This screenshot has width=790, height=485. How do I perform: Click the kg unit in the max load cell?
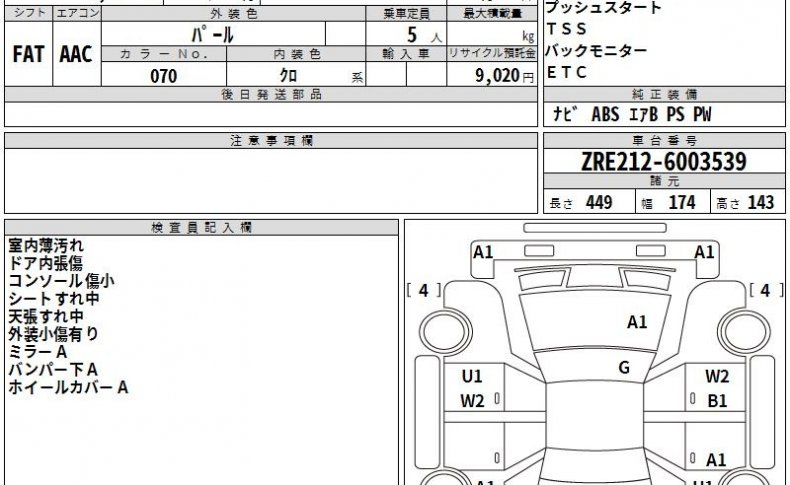(x=528, y=36)
